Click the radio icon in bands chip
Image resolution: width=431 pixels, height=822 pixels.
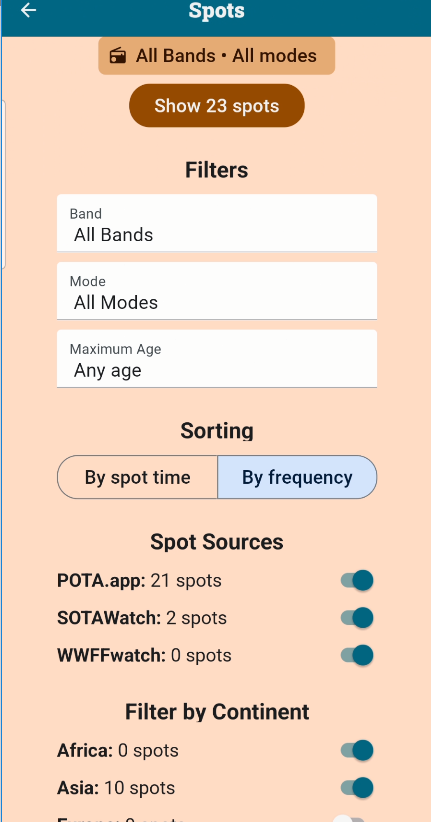click(x=118, y=56)
